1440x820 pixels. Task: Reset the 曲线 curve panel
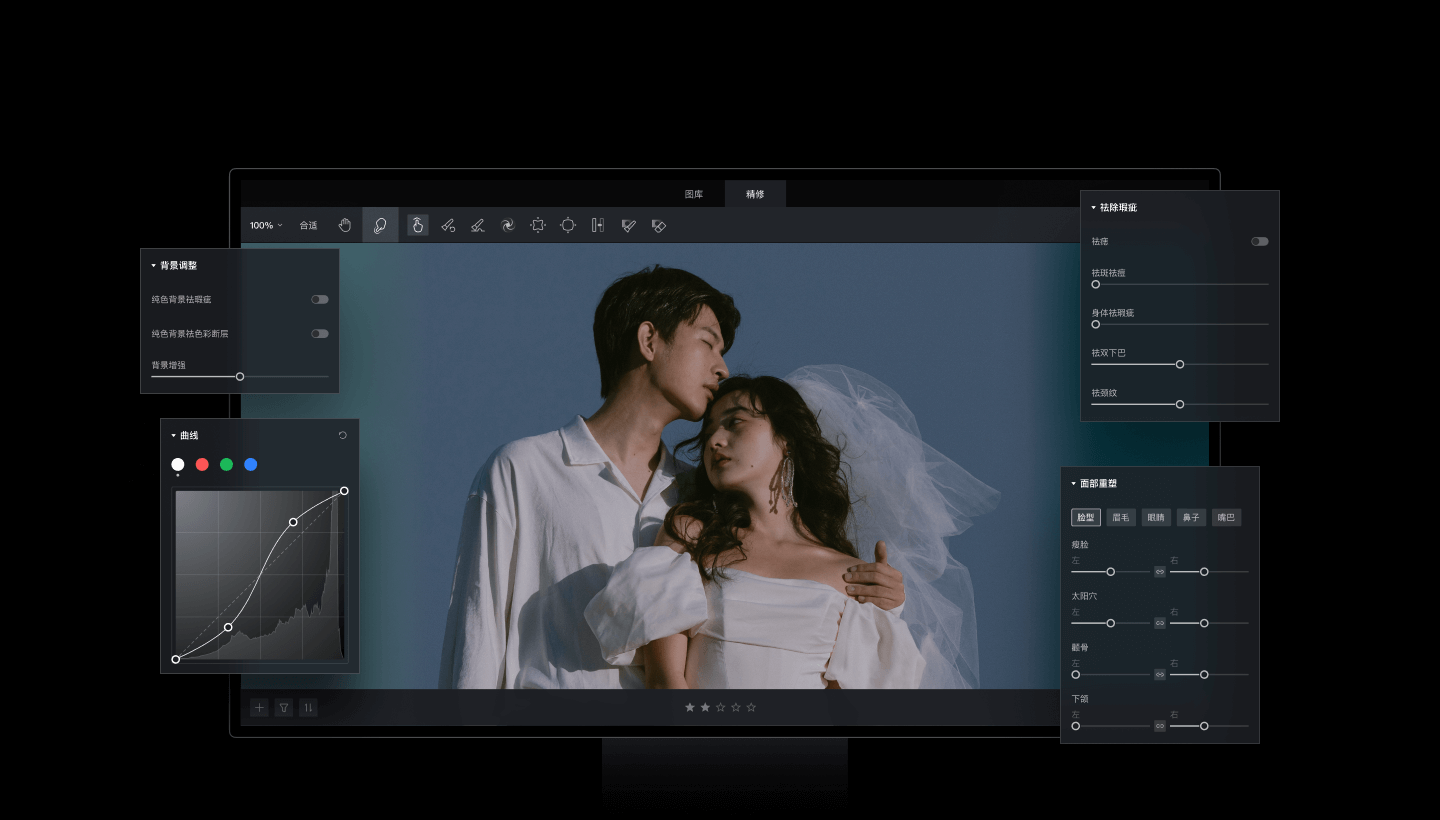point(343,436)
